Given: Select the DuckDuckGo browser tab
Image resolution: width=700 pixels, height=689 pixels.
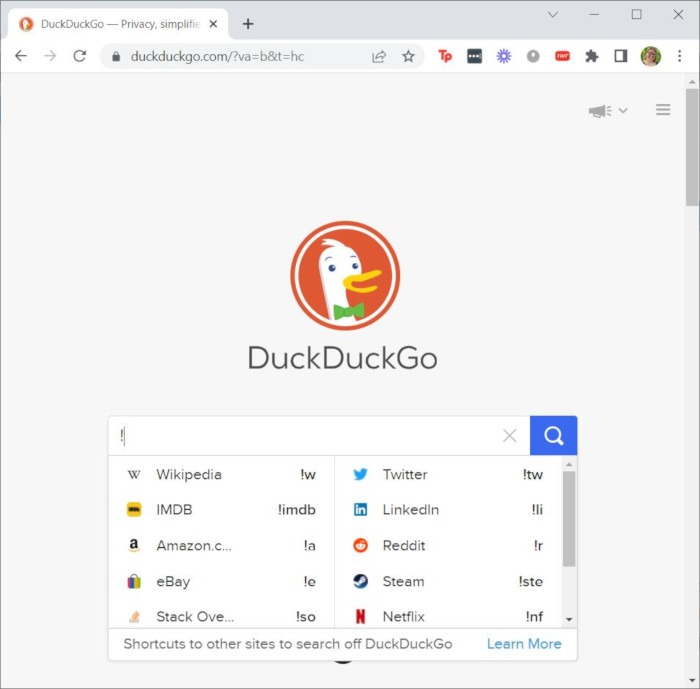Looking at the screenshot, I should pos(118,24).
